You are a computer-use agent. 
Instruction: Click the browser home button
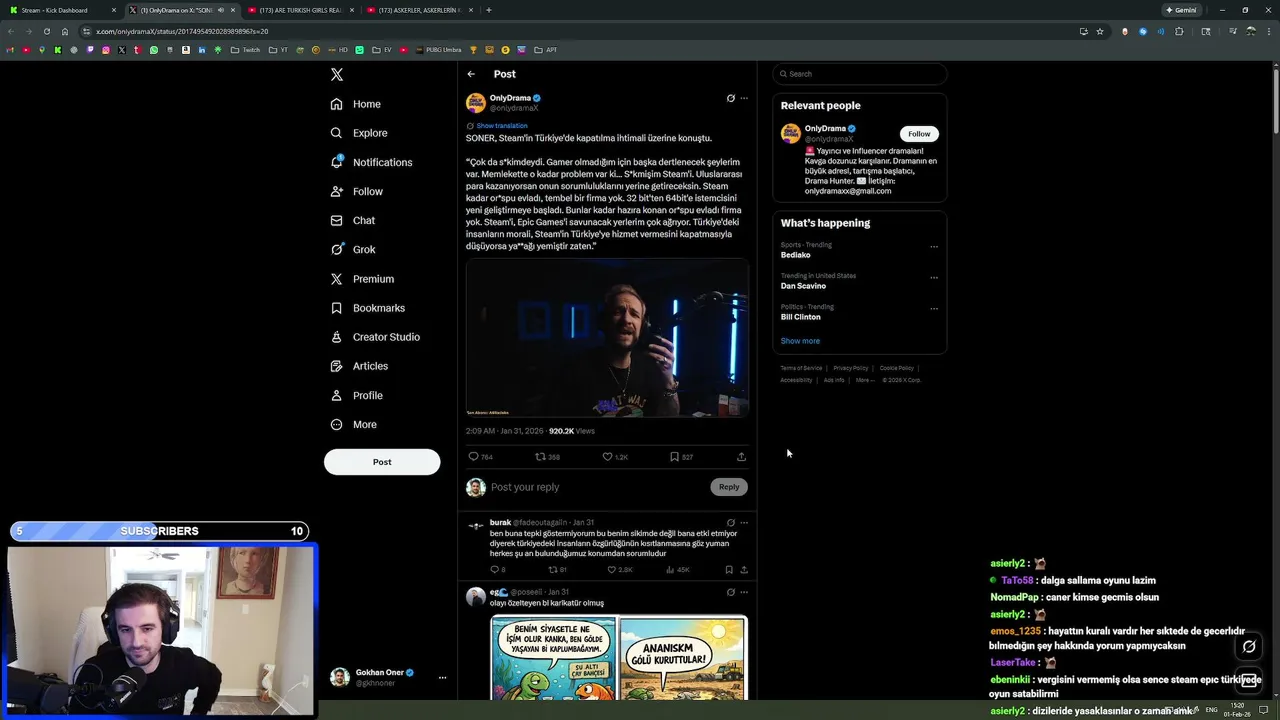pyautogui.click(x=65, y=31)
